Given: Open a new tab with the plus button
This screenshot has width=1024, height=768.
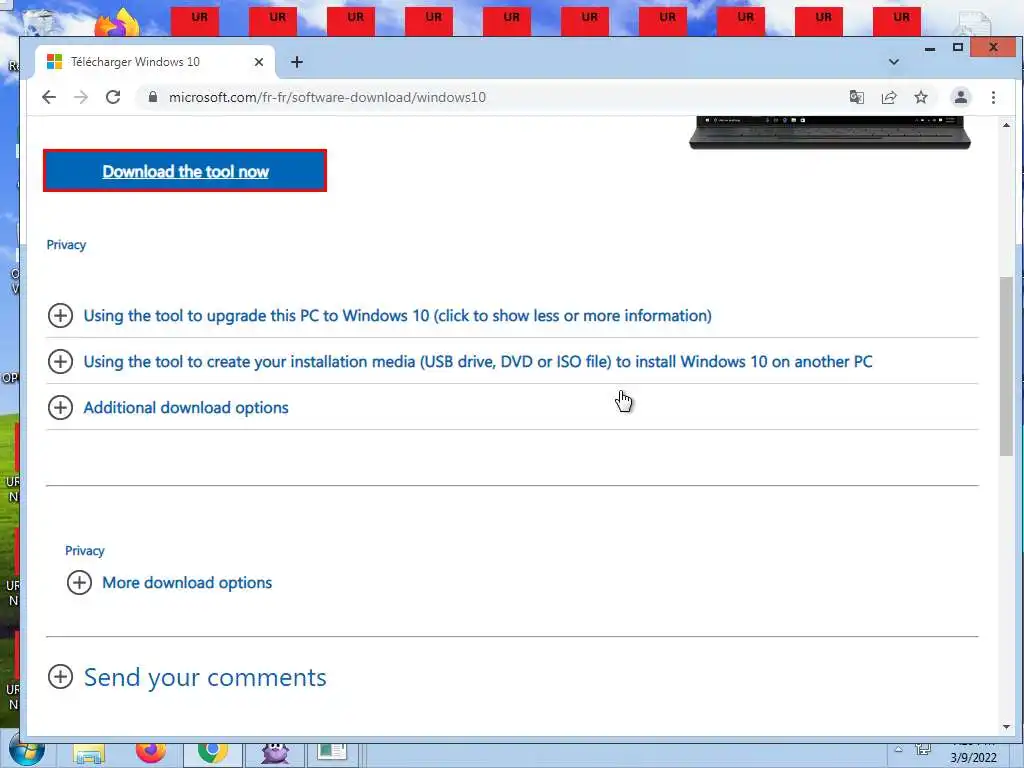Looking at the screenshot, I should pos(296,62).
